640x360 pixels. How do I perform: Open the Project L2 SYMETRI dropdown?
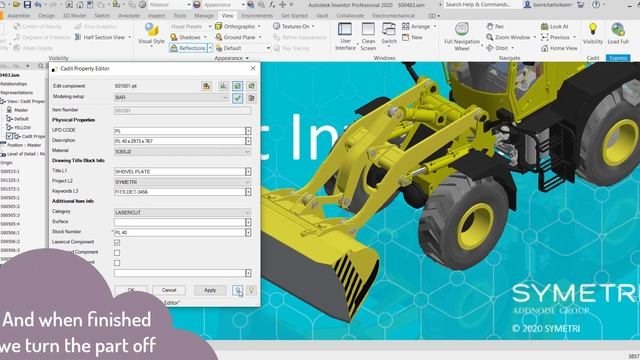click(182, 182)
